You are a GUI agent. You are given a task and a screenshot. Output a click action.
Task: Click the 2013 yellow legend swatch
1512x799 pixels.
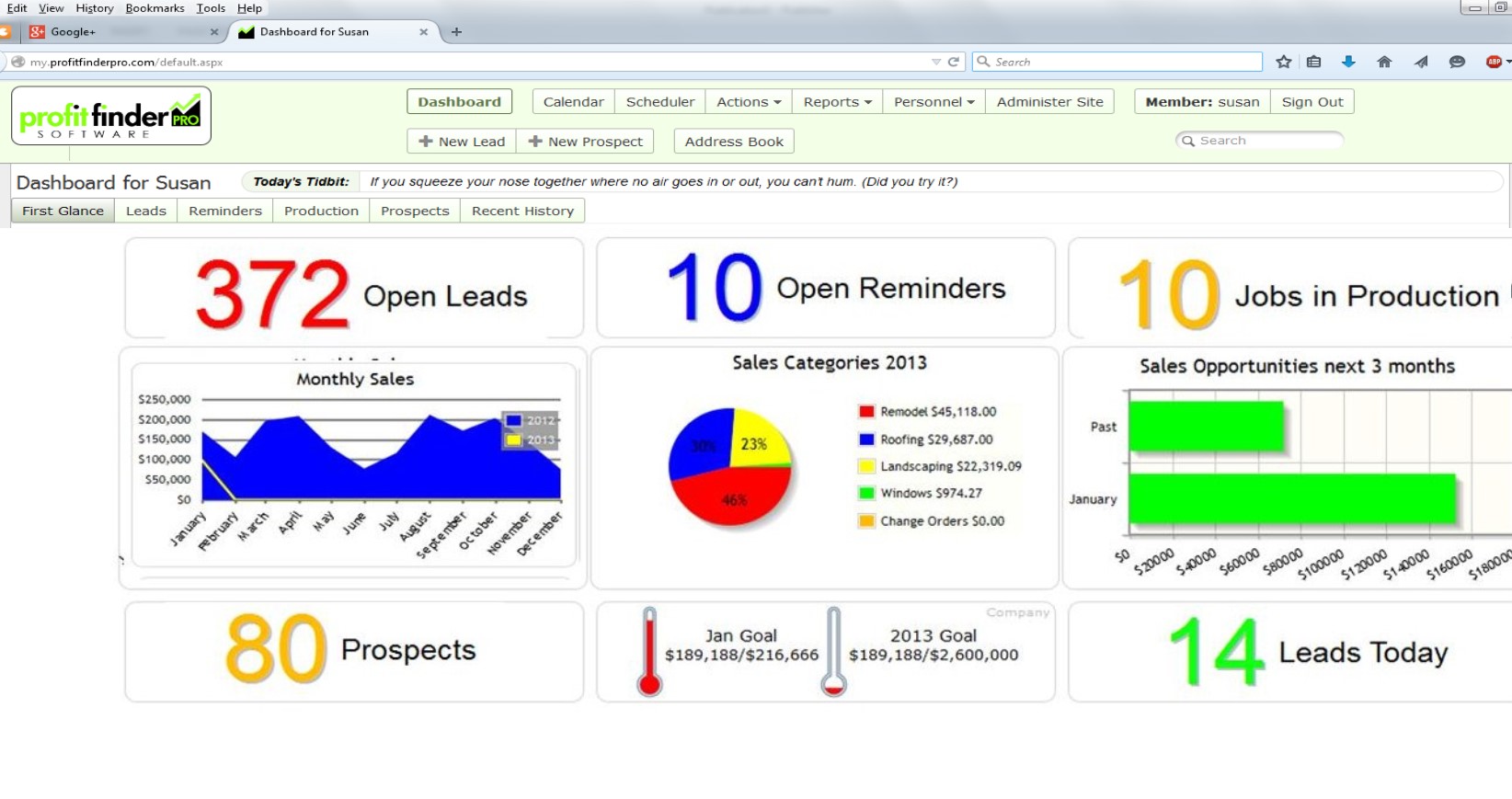(x=514, y=440)
